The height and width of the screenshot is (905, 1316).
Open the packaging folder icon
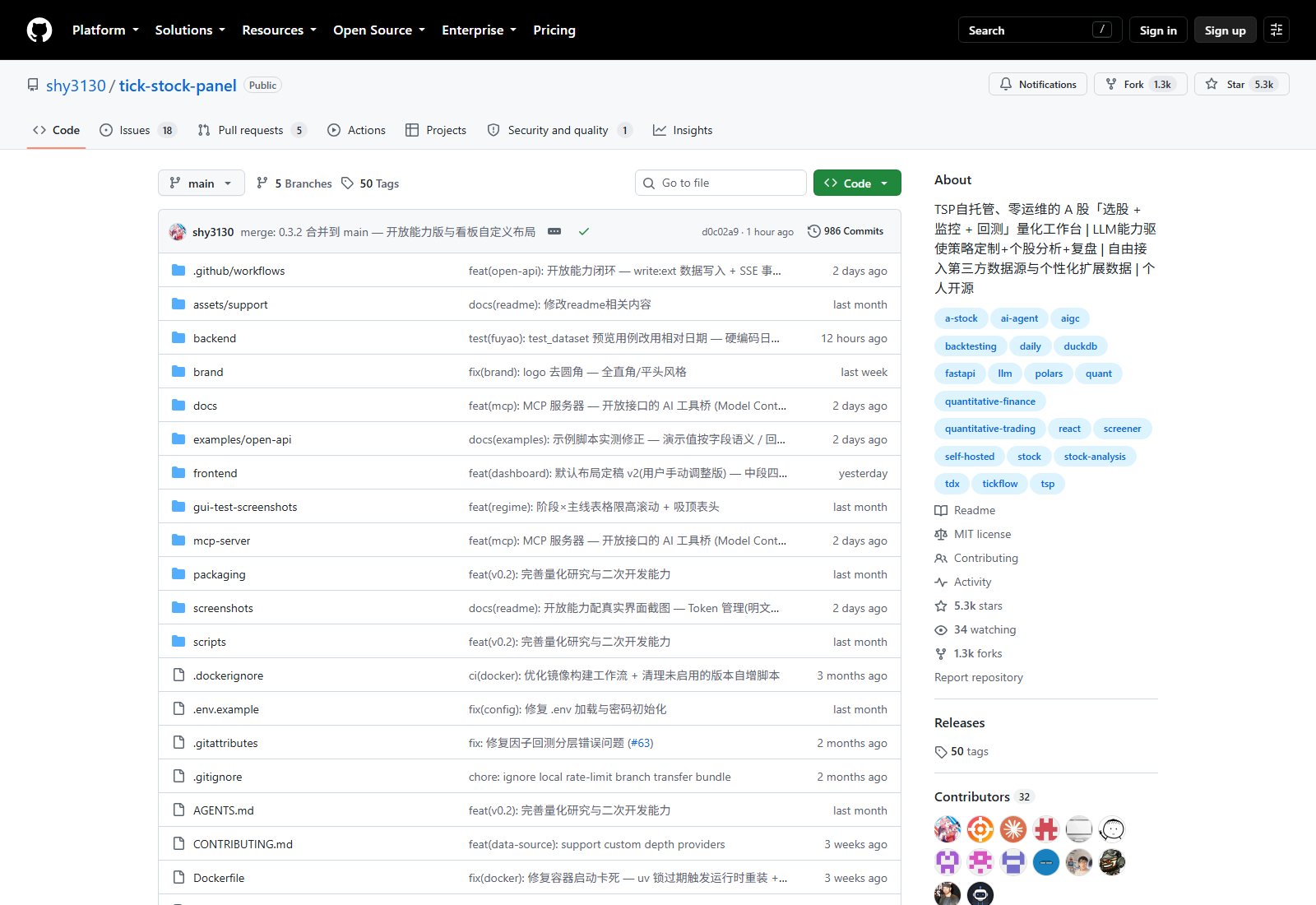pyautogui.click(x=178, y=573)
